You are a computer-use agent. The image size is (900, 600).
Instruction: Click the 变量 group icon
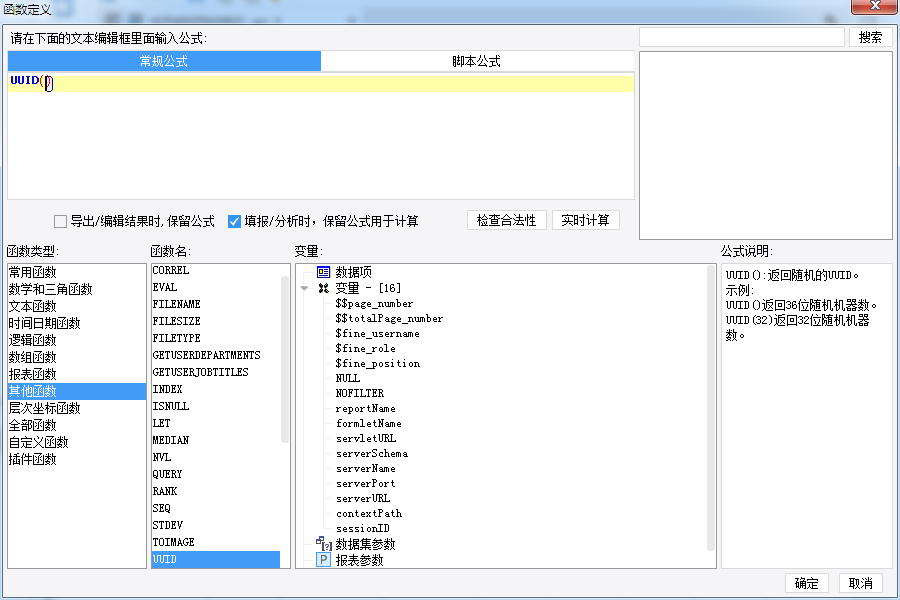pyautogui.click(x=324, y=288)
